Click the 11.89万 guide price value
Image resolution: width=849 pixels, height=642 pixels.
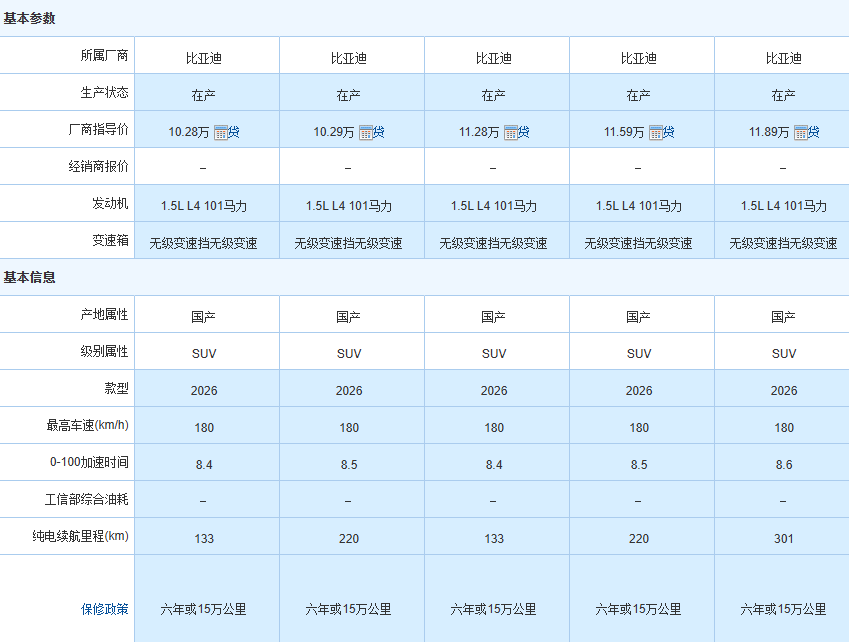tap(769, 132)
